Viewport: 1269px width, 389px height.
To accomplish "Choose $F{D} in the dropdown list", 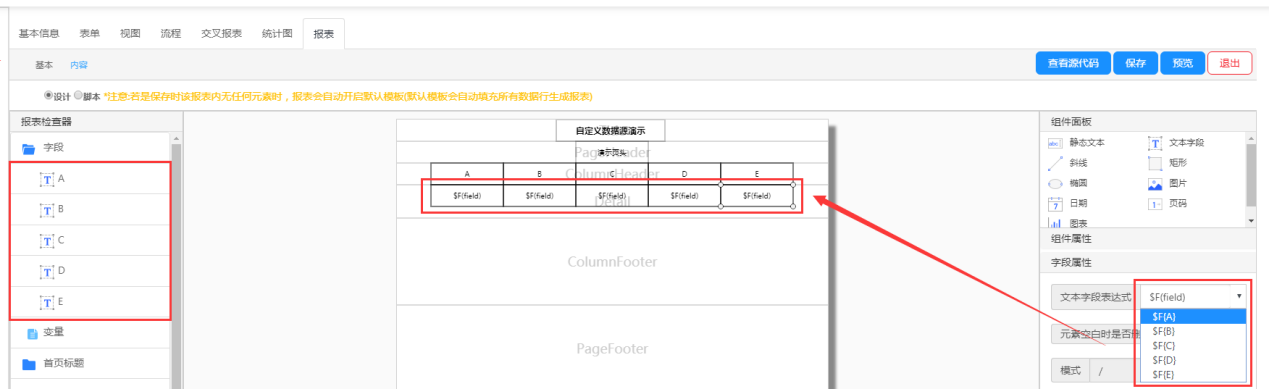I will 1192,359.
